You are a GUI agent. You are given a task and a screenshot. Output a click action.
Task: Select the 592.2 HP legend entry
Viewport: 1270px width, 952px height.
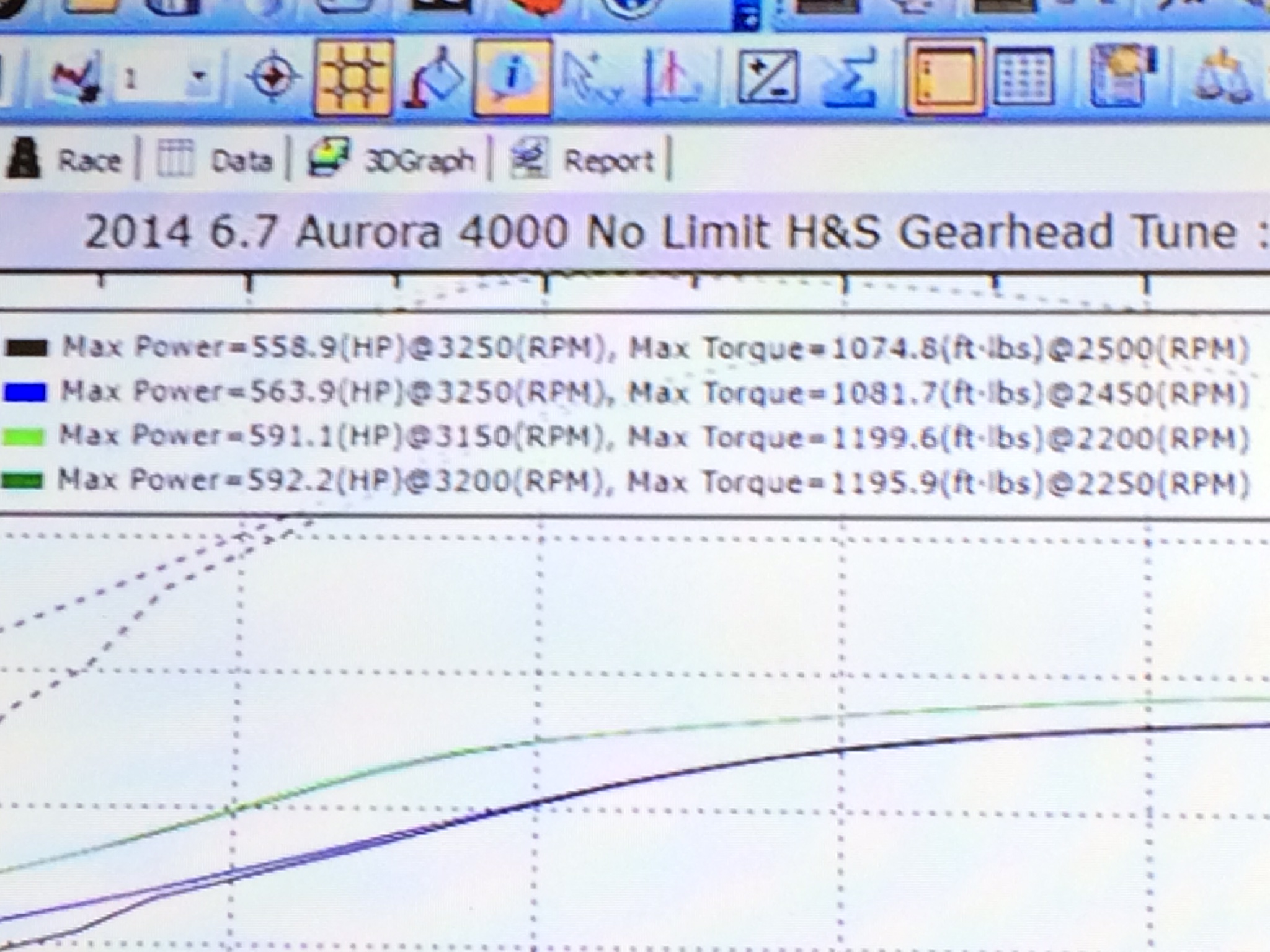pos(625,482)
